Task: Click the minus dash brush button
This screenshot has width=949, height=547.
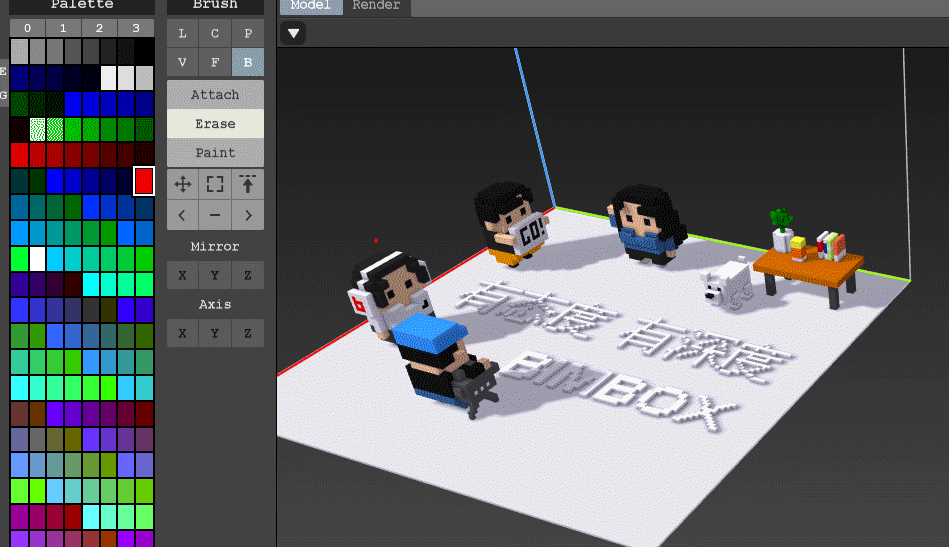Action: click(215, 215)
